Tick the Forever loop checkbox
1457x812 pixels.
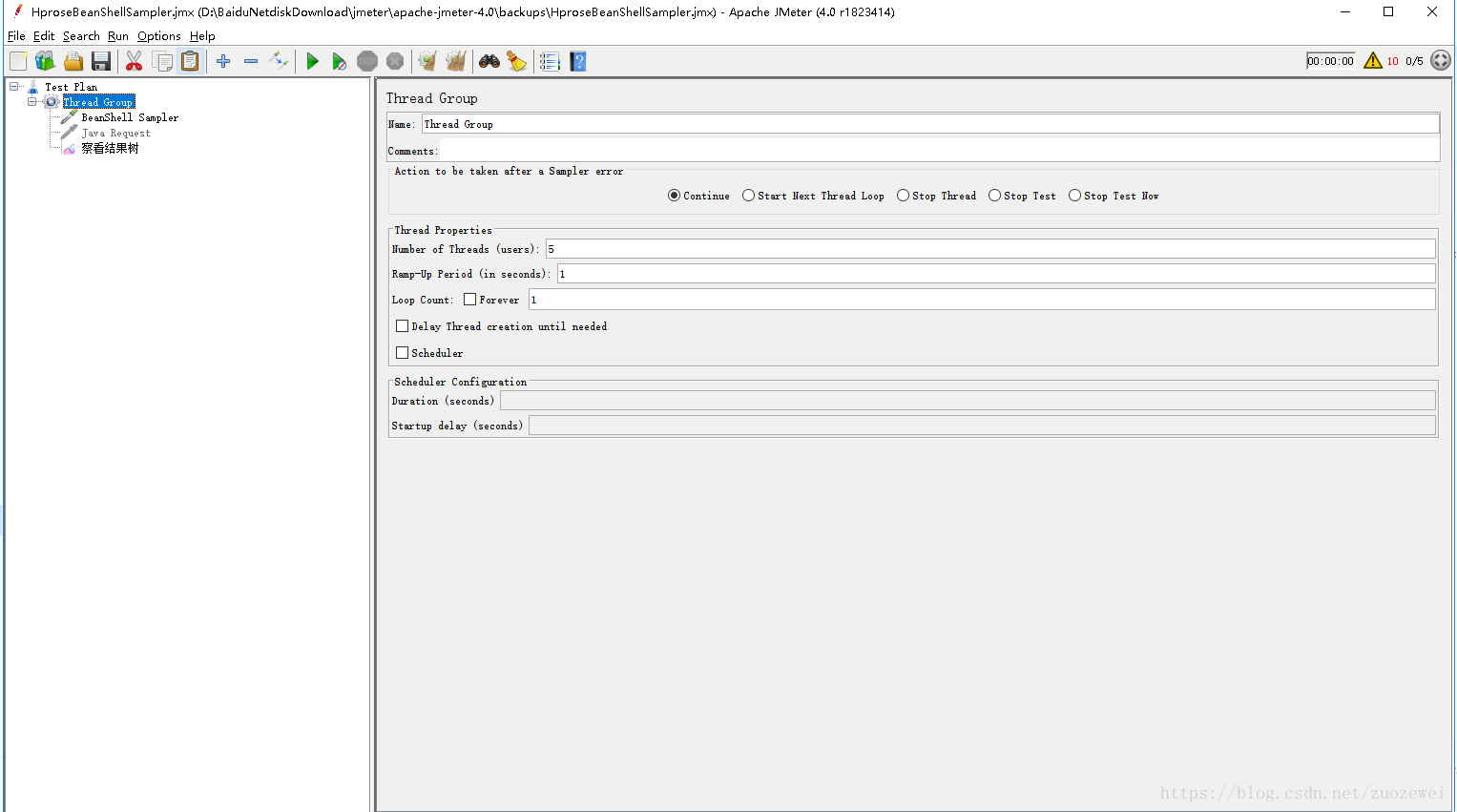[x=470, y=300]
